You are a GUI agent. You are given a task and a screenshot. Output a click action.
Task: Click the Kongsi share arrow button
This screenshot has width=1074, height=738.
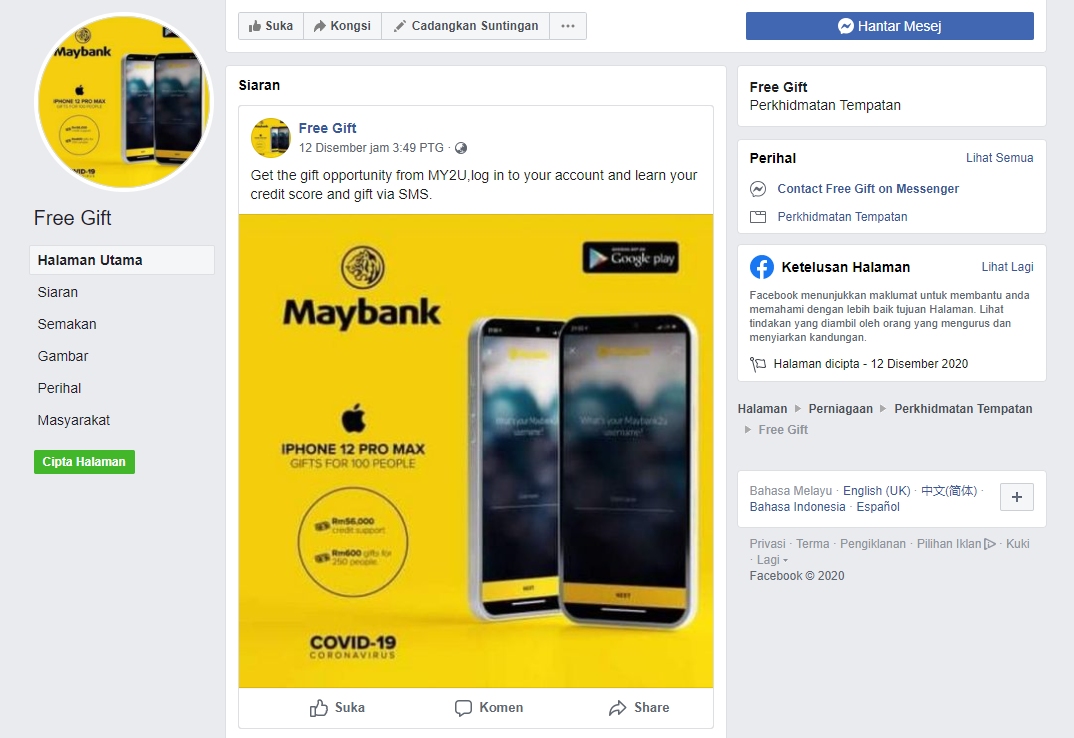coord(342,26)
